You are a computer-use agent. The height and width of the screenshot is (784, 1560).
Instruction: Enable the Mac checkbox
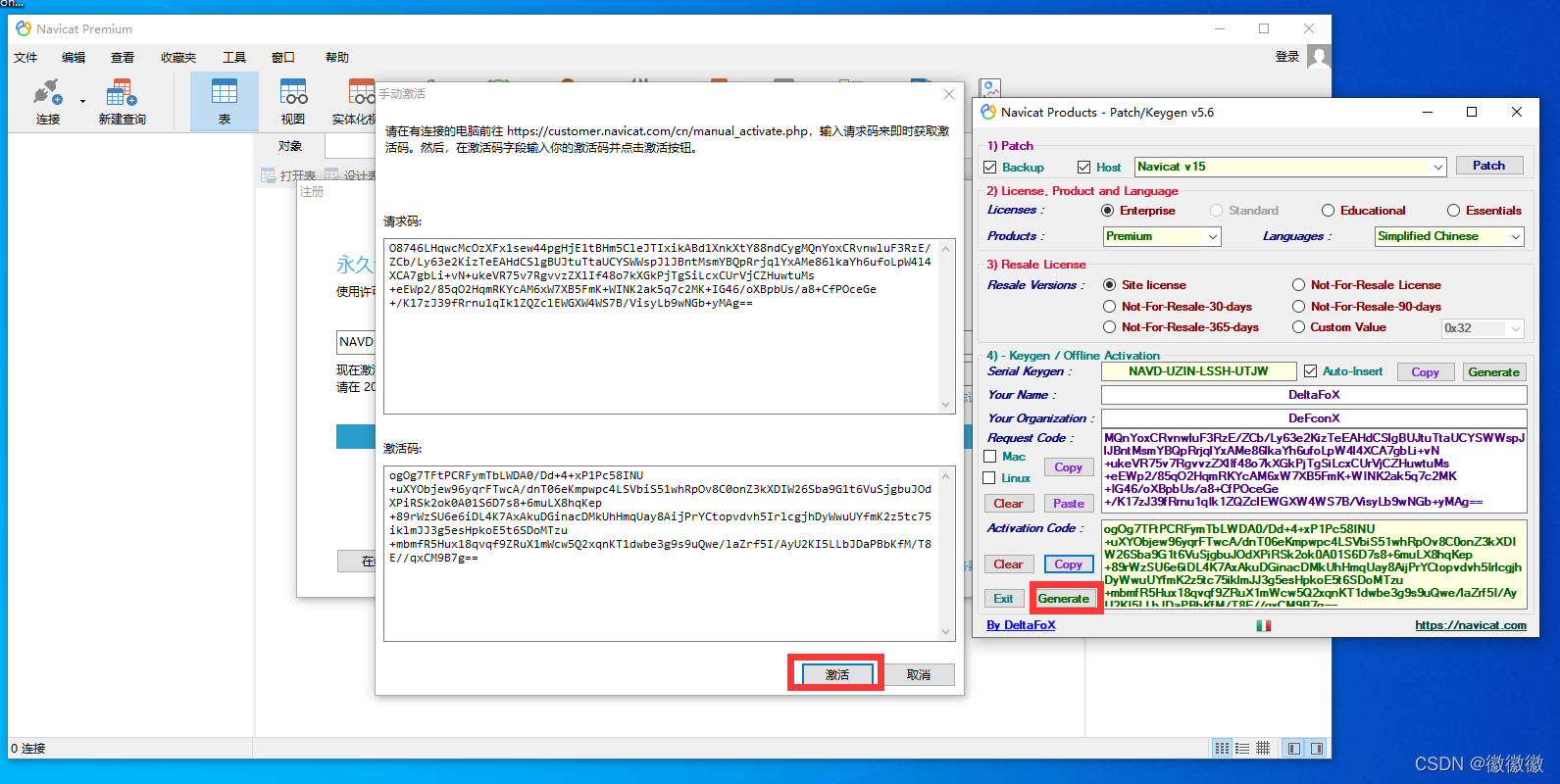pyautogui.click(x=989, y=457)
